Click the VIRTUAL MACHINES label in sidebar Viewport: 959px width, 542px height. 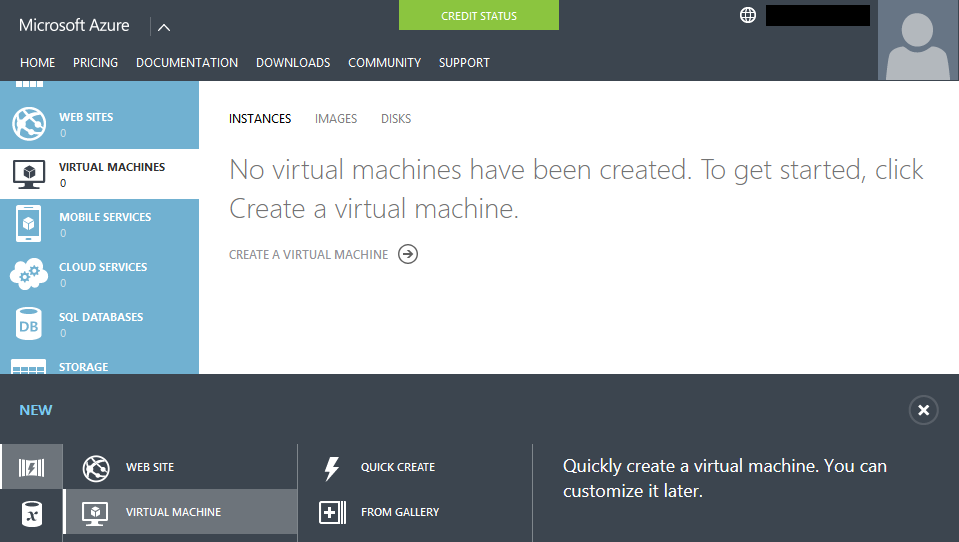[x=112, y=167]
